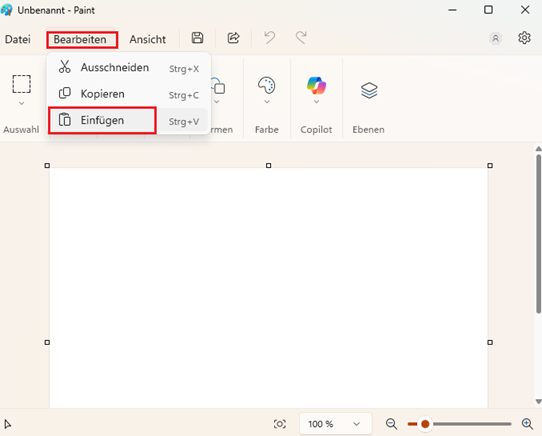The width and height of the screenshot is (542, 436).
Task: Click the Redo arrow icon
Action: [301, 38]
